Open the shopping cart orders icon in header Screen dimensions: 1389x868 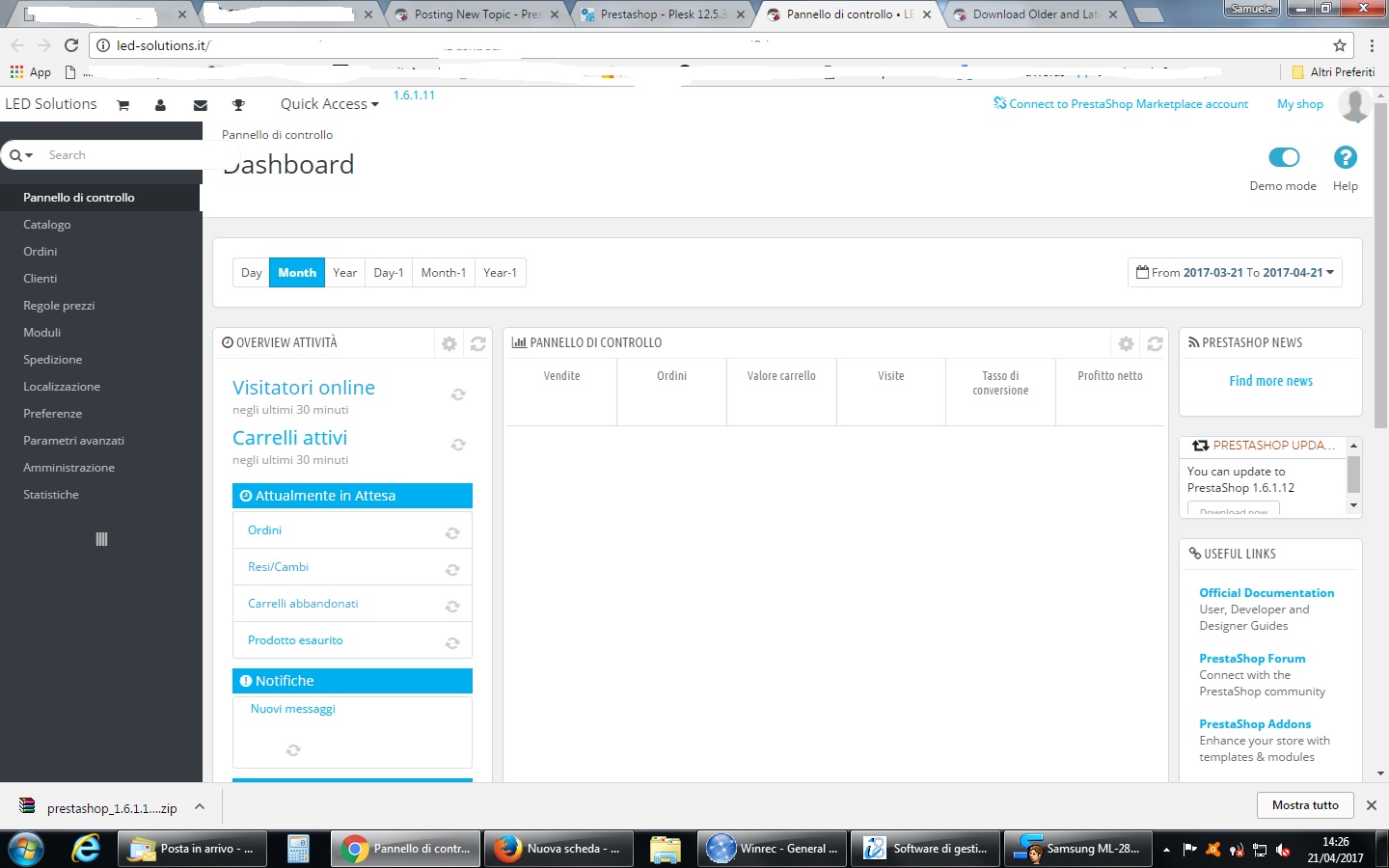(x=123, y=105)
